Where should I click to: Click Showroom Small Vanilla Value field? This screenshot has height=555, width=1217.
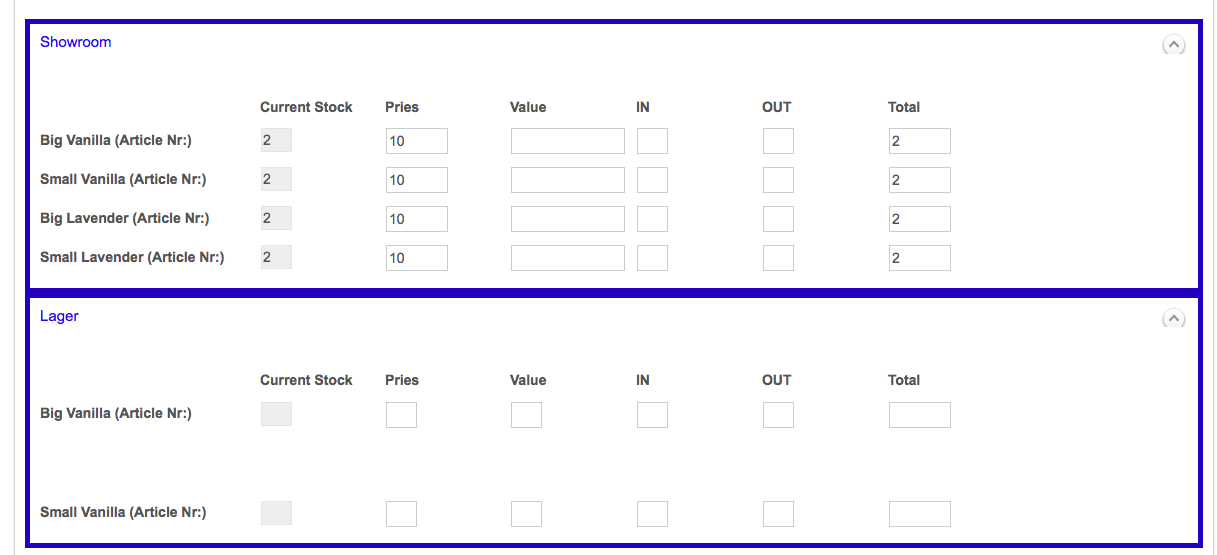567,180
